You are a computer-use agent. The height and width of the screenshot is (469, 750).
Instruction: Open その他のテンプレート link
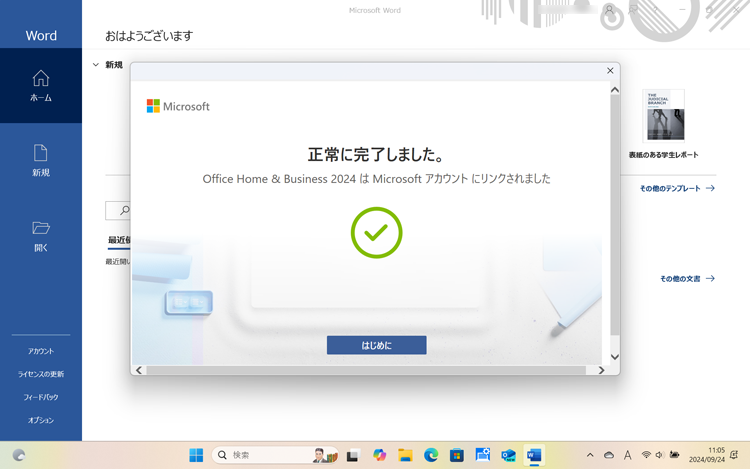(677, 188)
